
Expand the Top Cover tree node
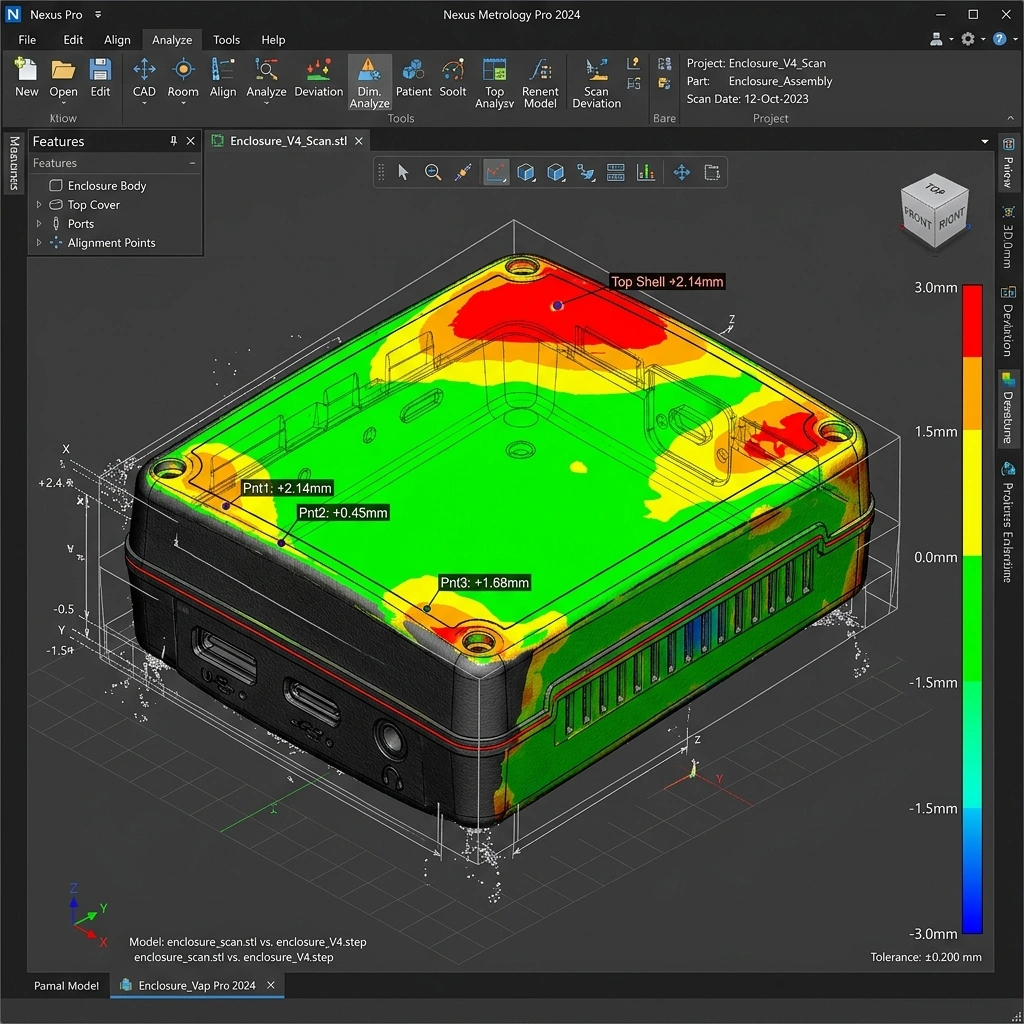pyautogui.click(x=39, y=204)
